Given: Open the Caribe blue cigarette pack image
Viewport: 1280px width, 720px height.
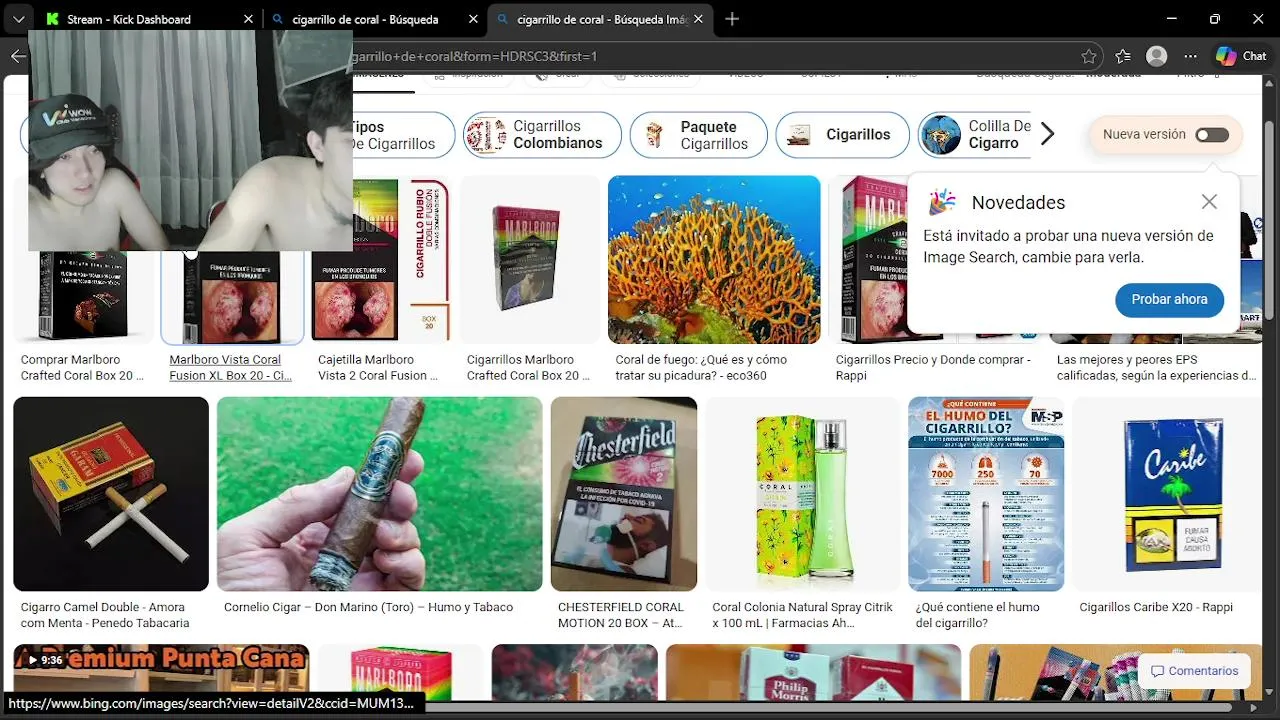Looking at the screenshot, I should [1167, 494].
